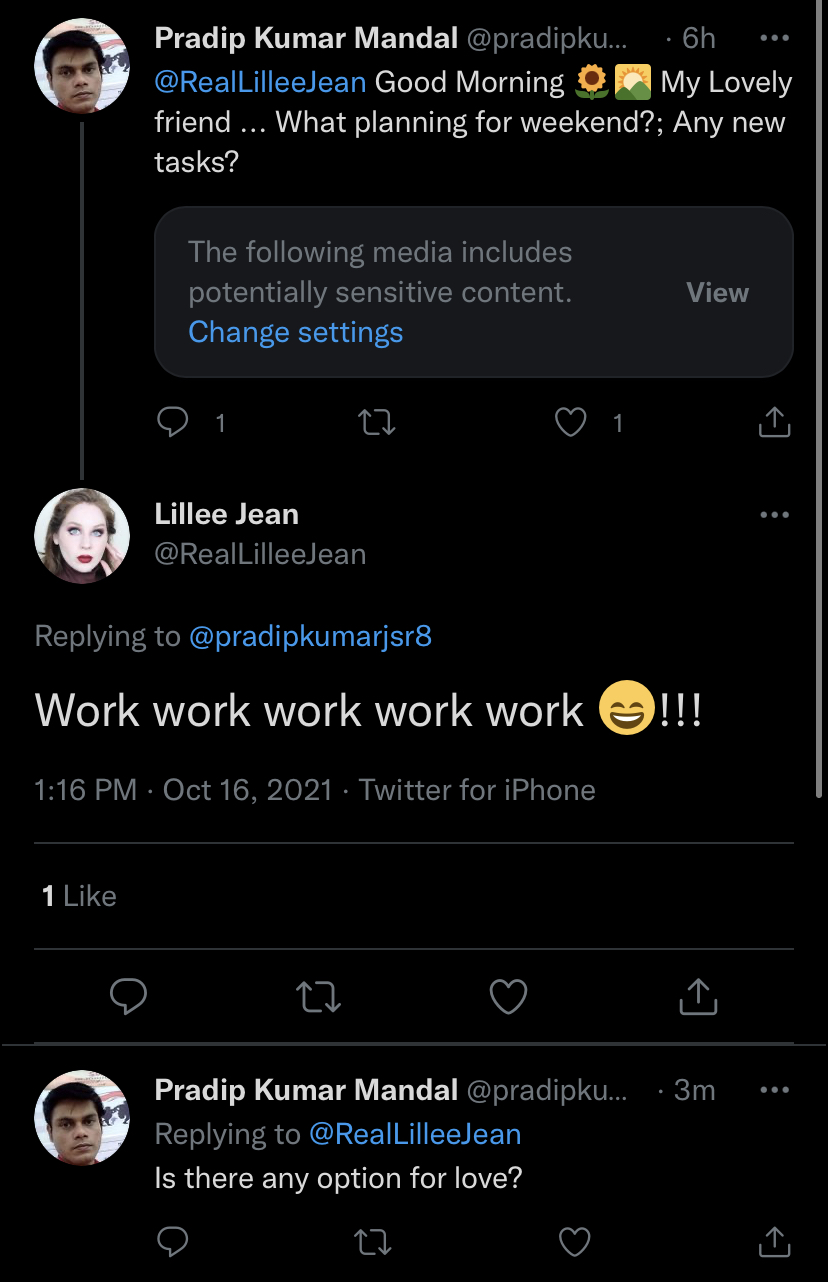Like the "option for love" tweet
Image resolution: width=828 pixels, height=1282 pixels.
(574, 1242)
